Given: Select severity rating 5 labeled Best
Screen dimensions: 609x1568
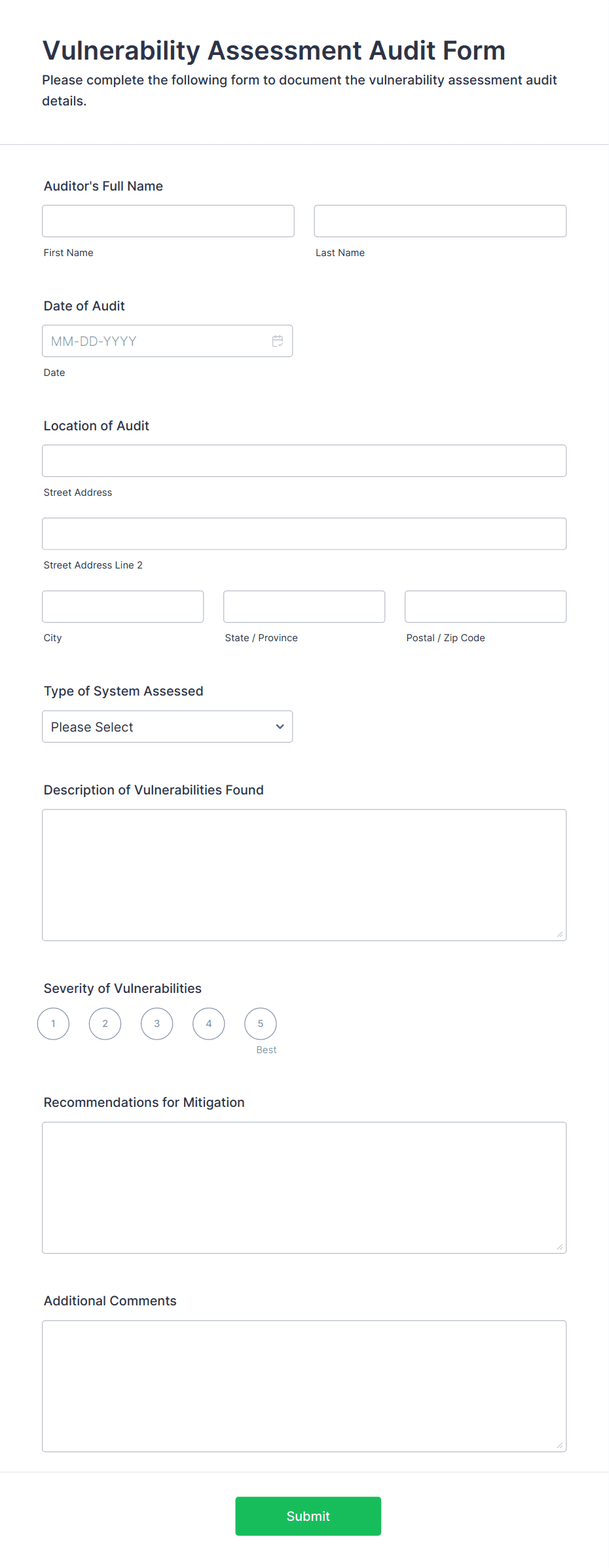Looking at the screenshot, I should (260, 1023).
